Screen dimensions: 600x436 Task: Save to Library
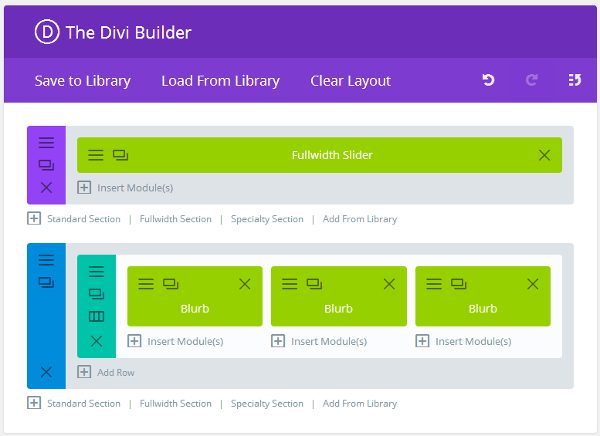click(x=82, y=81)
